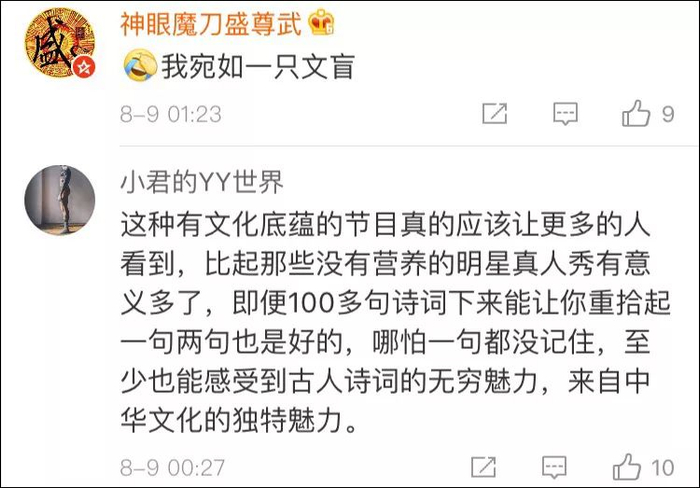Click the like count 10

pos(662,468)
